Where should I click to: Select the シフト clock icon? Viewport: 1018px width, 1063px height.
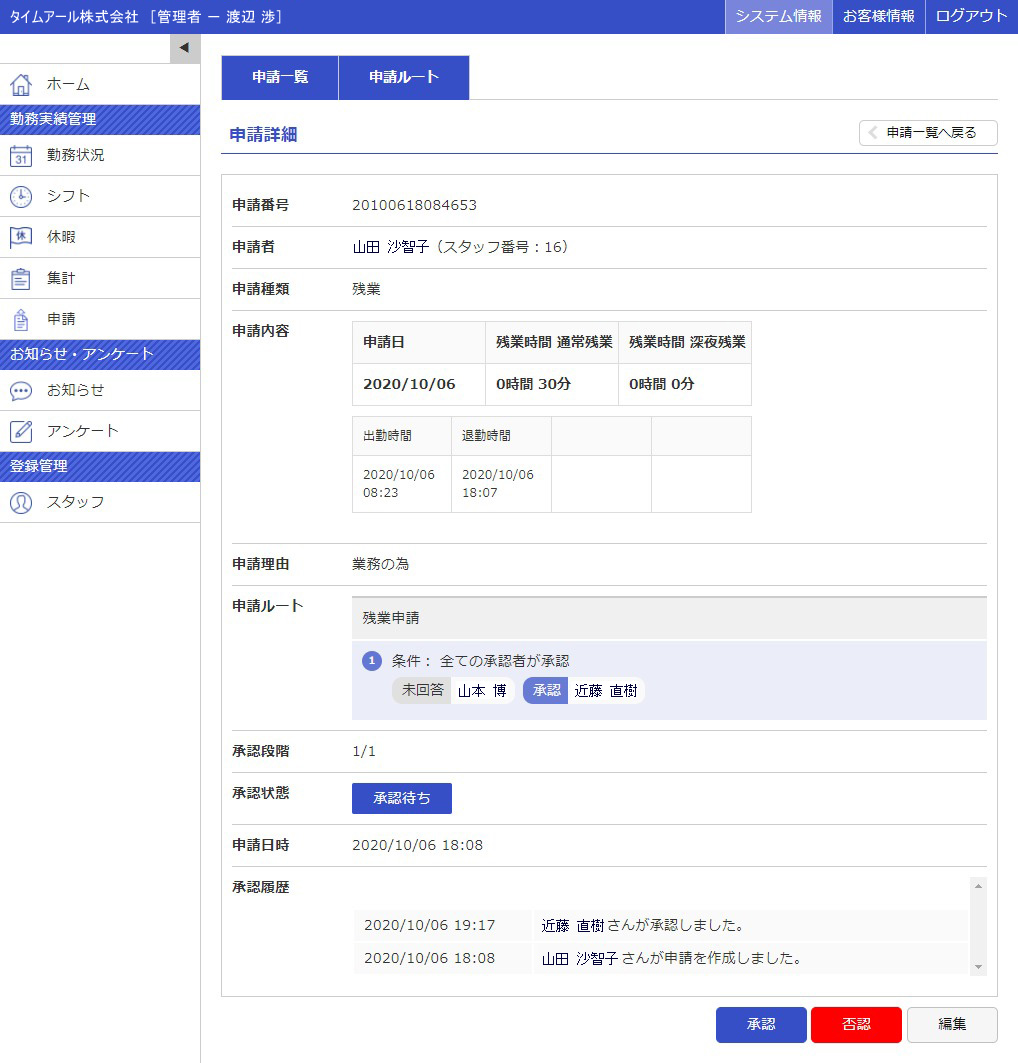[21, 197]
